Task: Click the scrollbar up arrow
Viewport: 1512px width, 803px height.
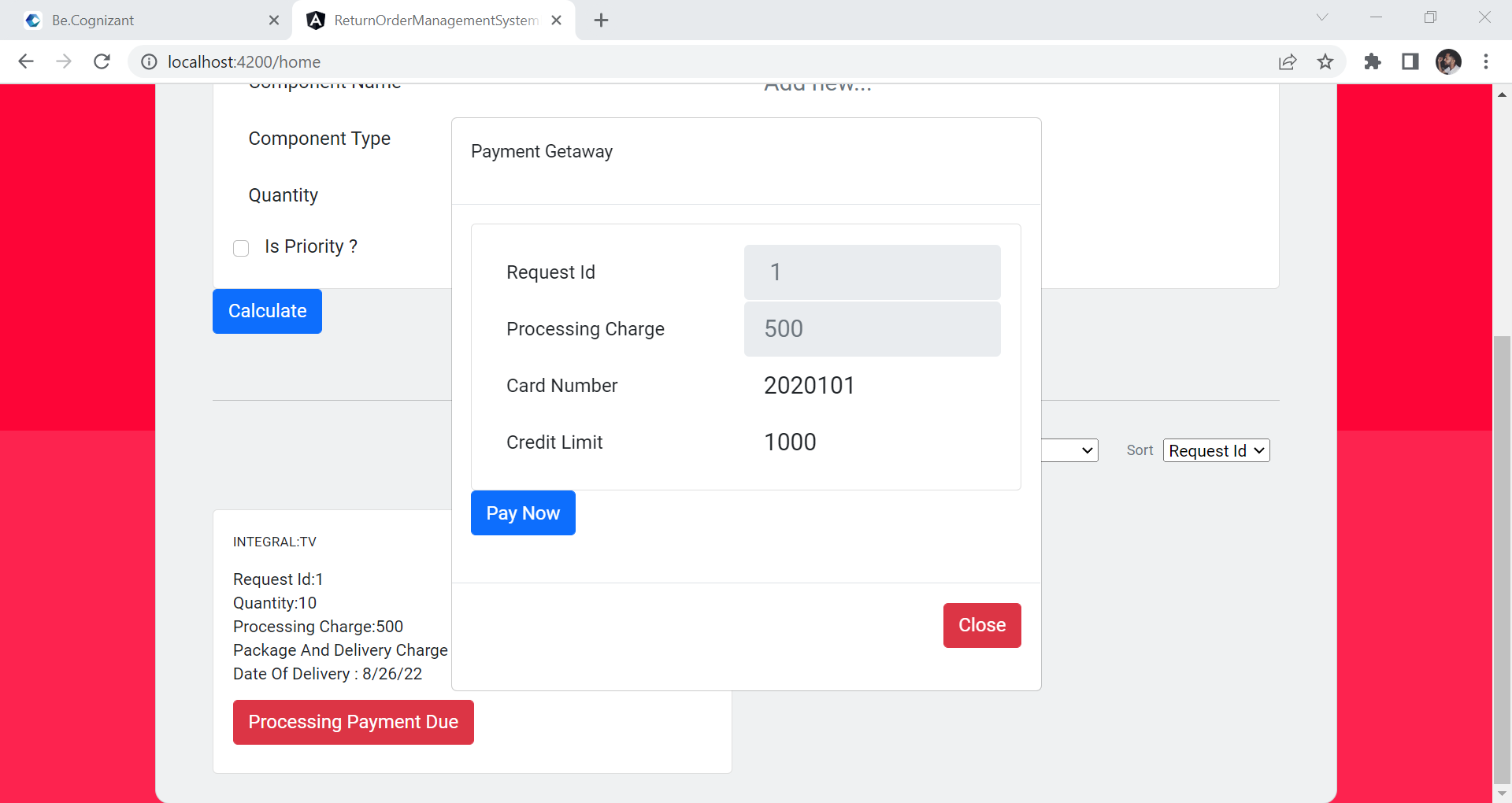Action: pos(1502,94)
